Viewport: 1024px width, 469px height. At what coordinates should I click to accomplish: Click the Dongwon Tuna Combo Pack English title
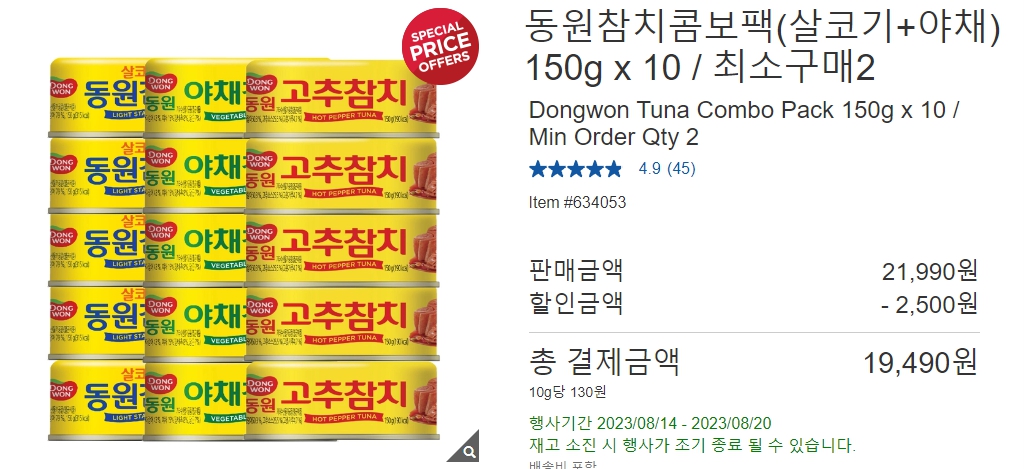click(743, 123)
